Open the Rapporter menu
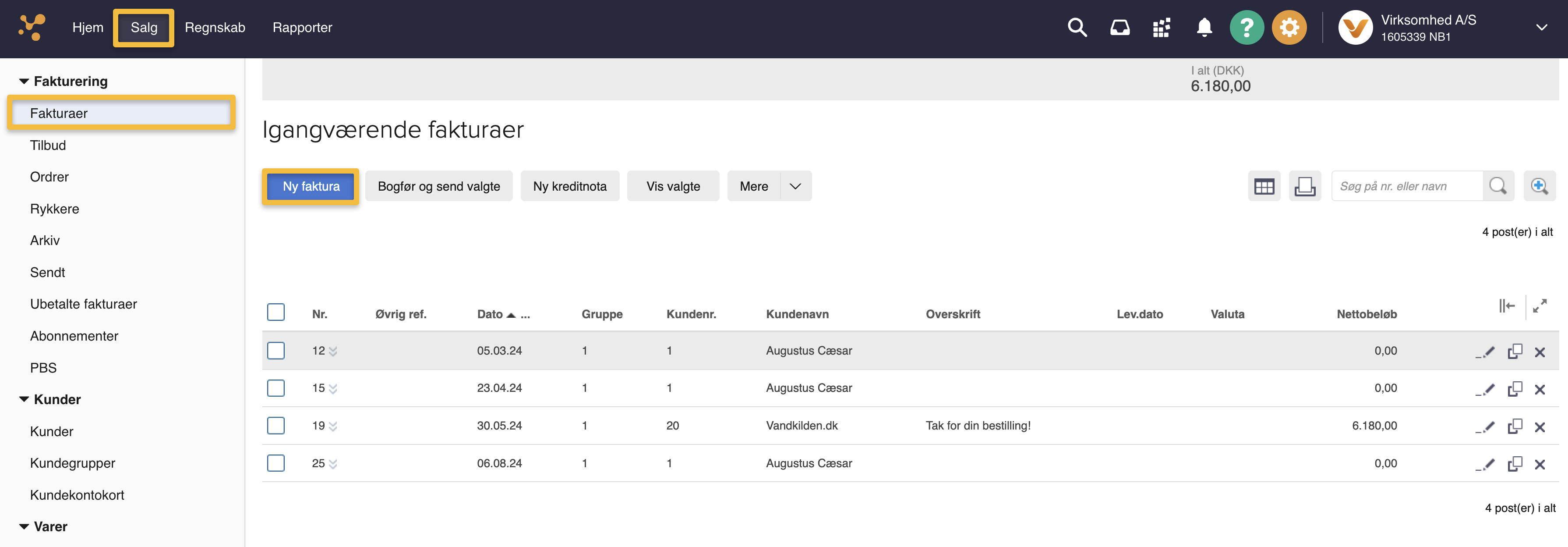Viewport: 1568px width, 547px height. point(302,28)
